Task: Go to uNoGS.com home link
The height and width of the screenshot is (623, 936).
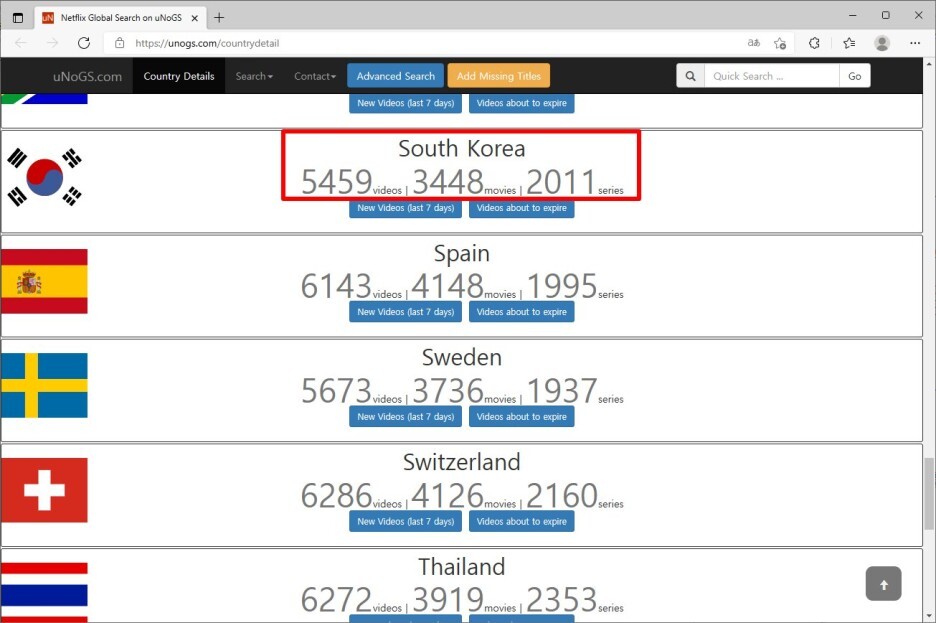Action: [x=87, y=76]
